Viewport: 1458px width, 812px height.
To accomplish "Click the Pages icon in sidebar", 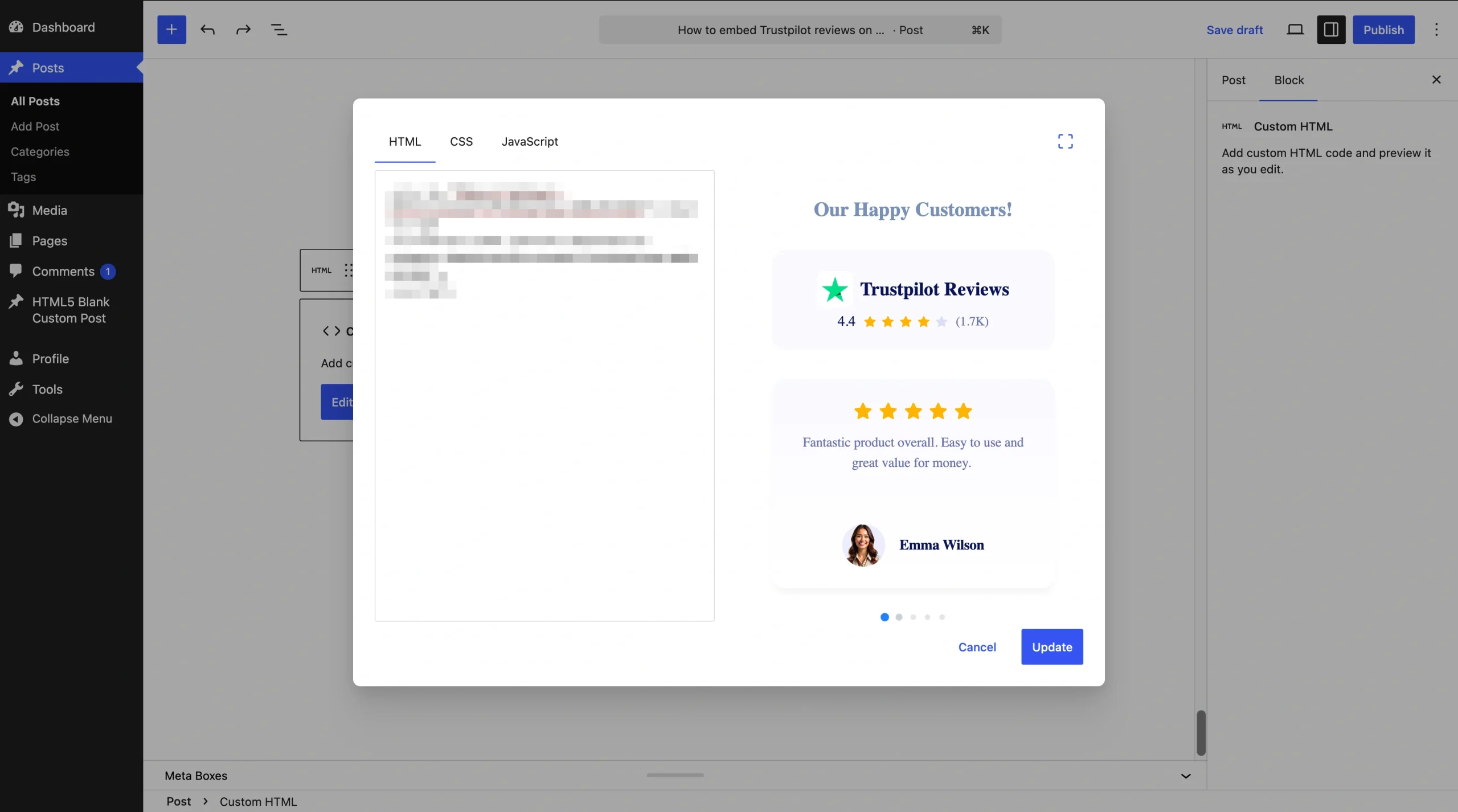I will pos(16,240).
